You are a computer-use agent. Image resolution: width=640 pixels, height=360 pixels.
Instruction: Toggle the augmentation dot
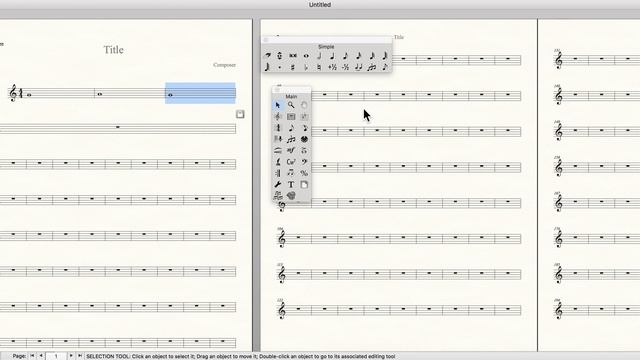pos(280,67)
